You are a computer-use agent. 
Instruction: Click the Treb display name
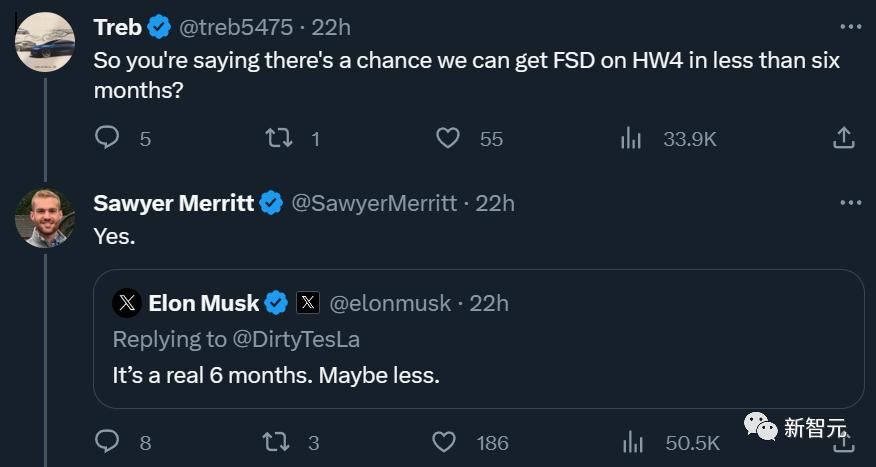coord(117,27)
